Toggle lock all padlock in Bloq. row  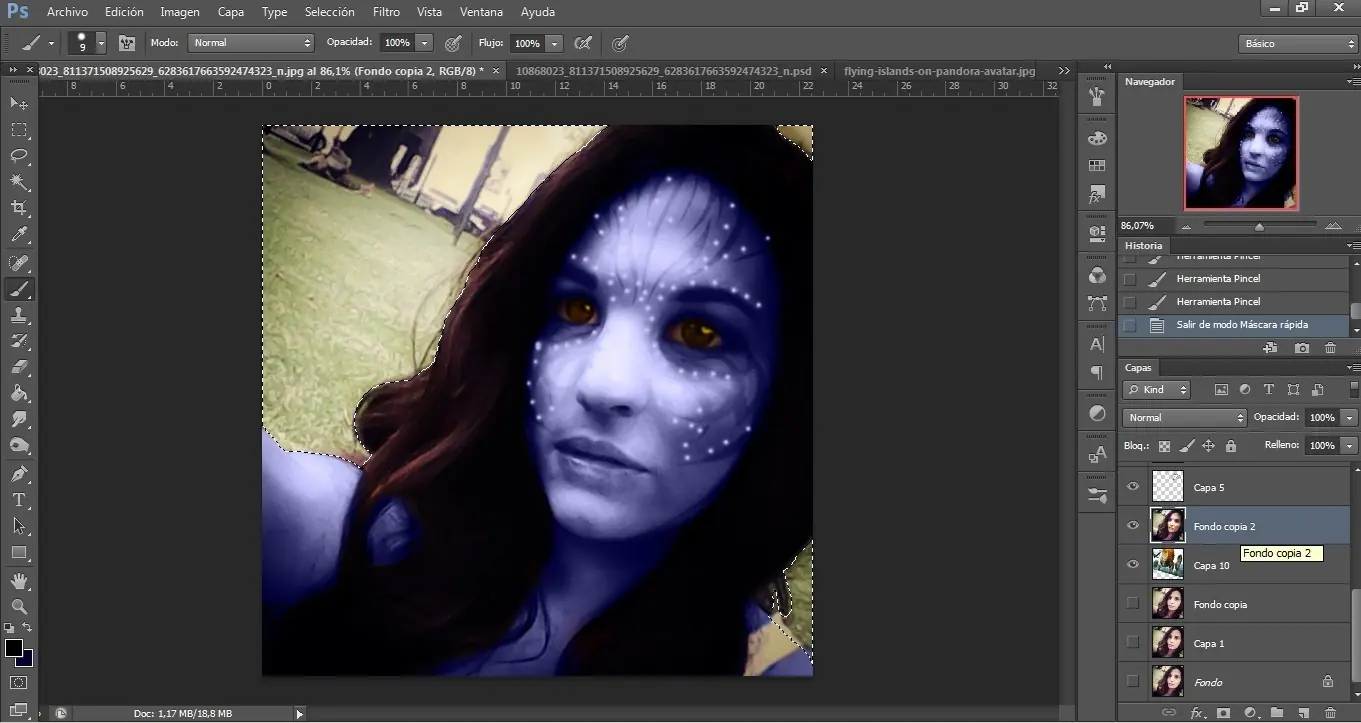click(x=1231, y=446)
